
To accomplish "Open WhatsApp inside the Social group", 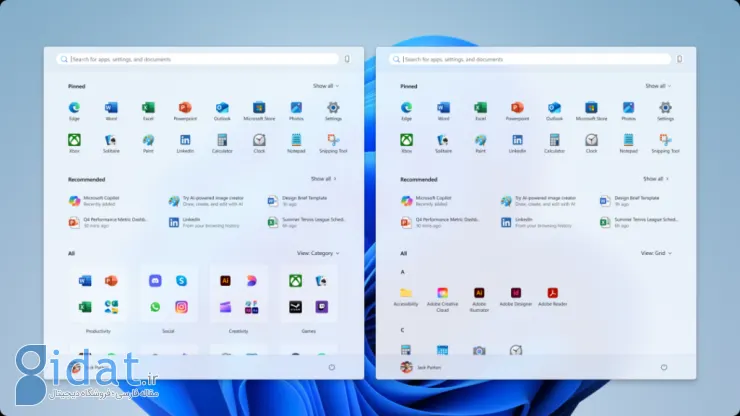I will tap(156, 307).
